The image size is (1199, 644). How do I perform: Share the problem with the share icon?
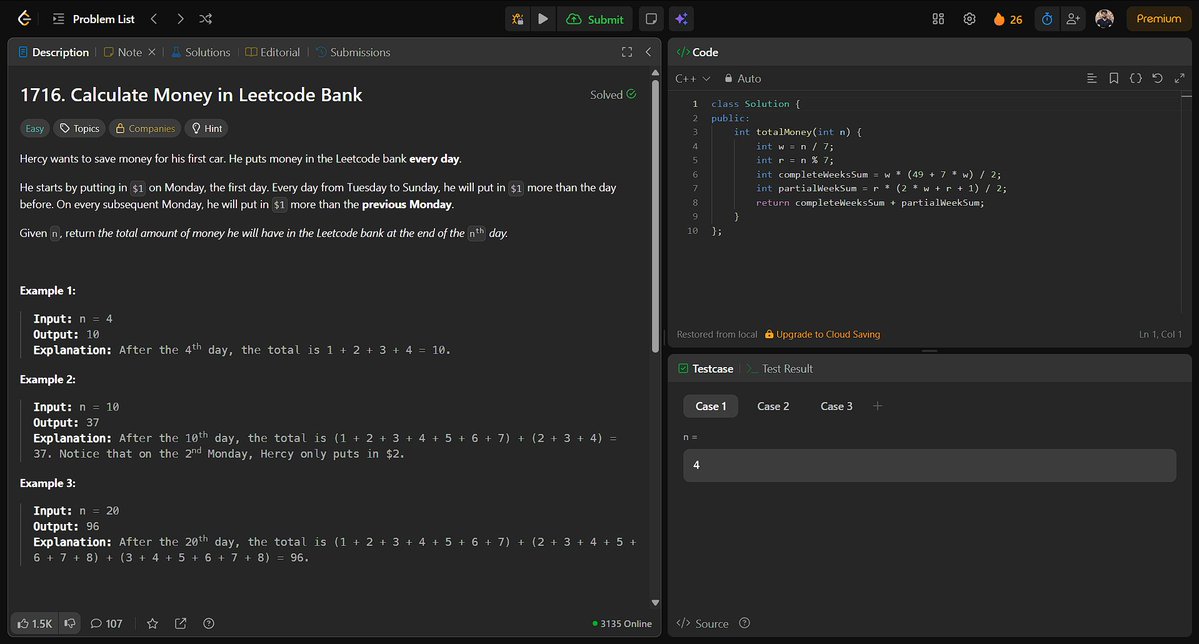click(x=180, y=623)
